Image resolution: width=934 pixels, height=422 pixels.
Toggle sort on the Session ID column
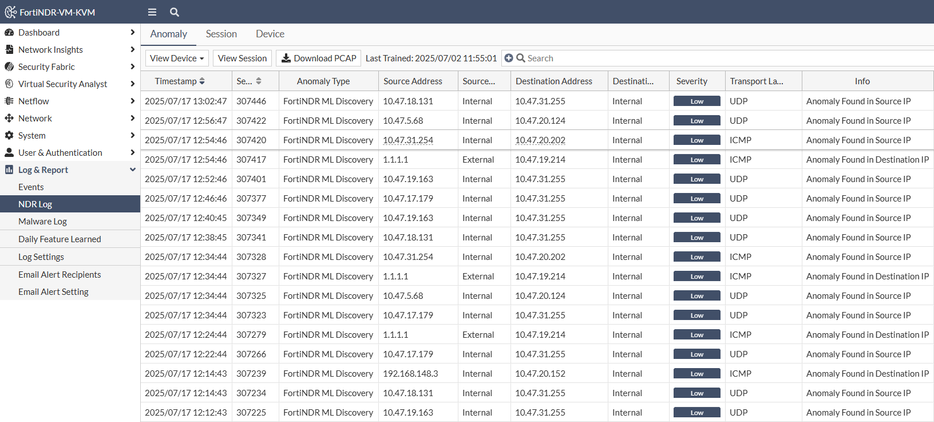pos(259,81)
